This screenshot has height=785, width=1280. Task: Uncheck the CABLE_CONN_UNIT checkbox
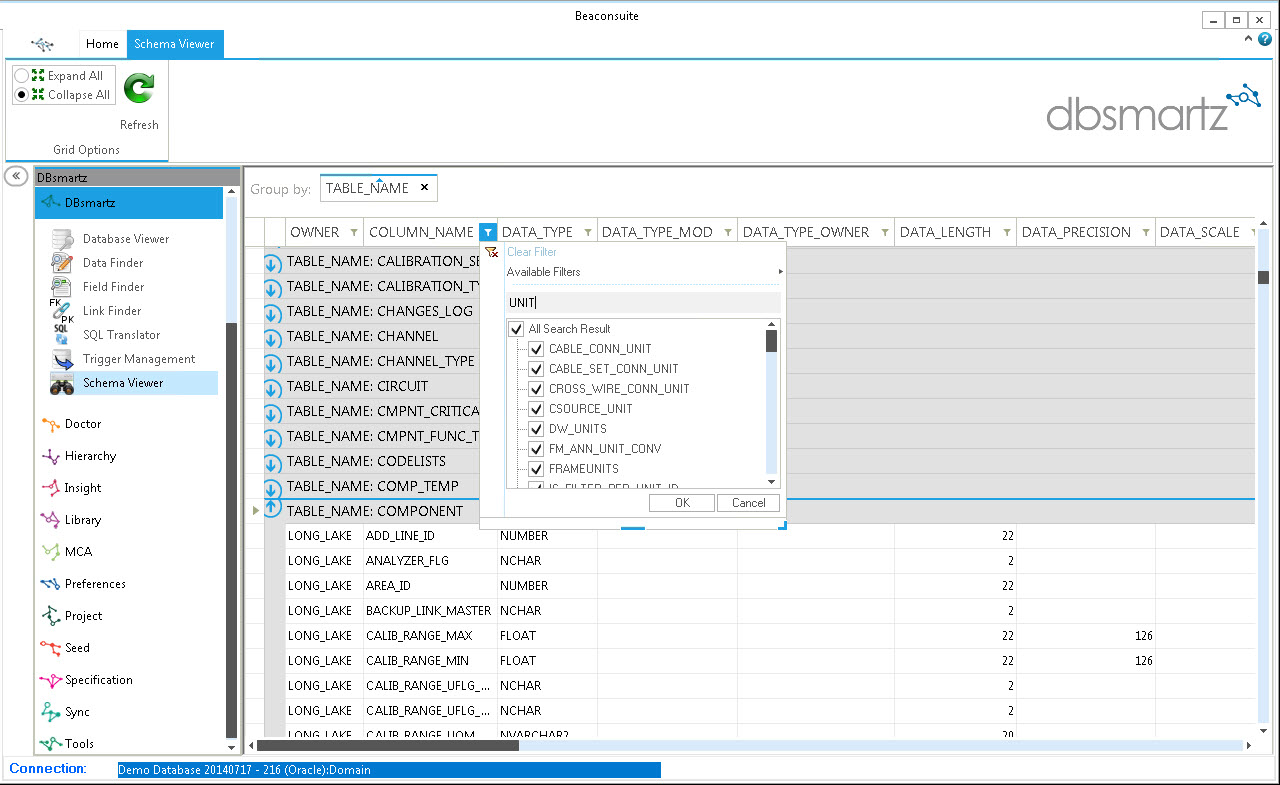pos(537,349)
